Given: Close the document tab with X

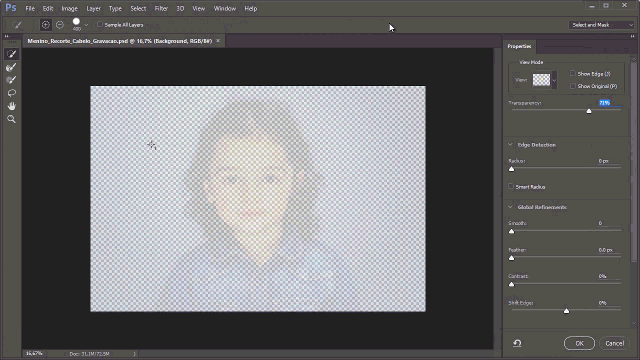Looking at the screenshot, I should (218, 41).
